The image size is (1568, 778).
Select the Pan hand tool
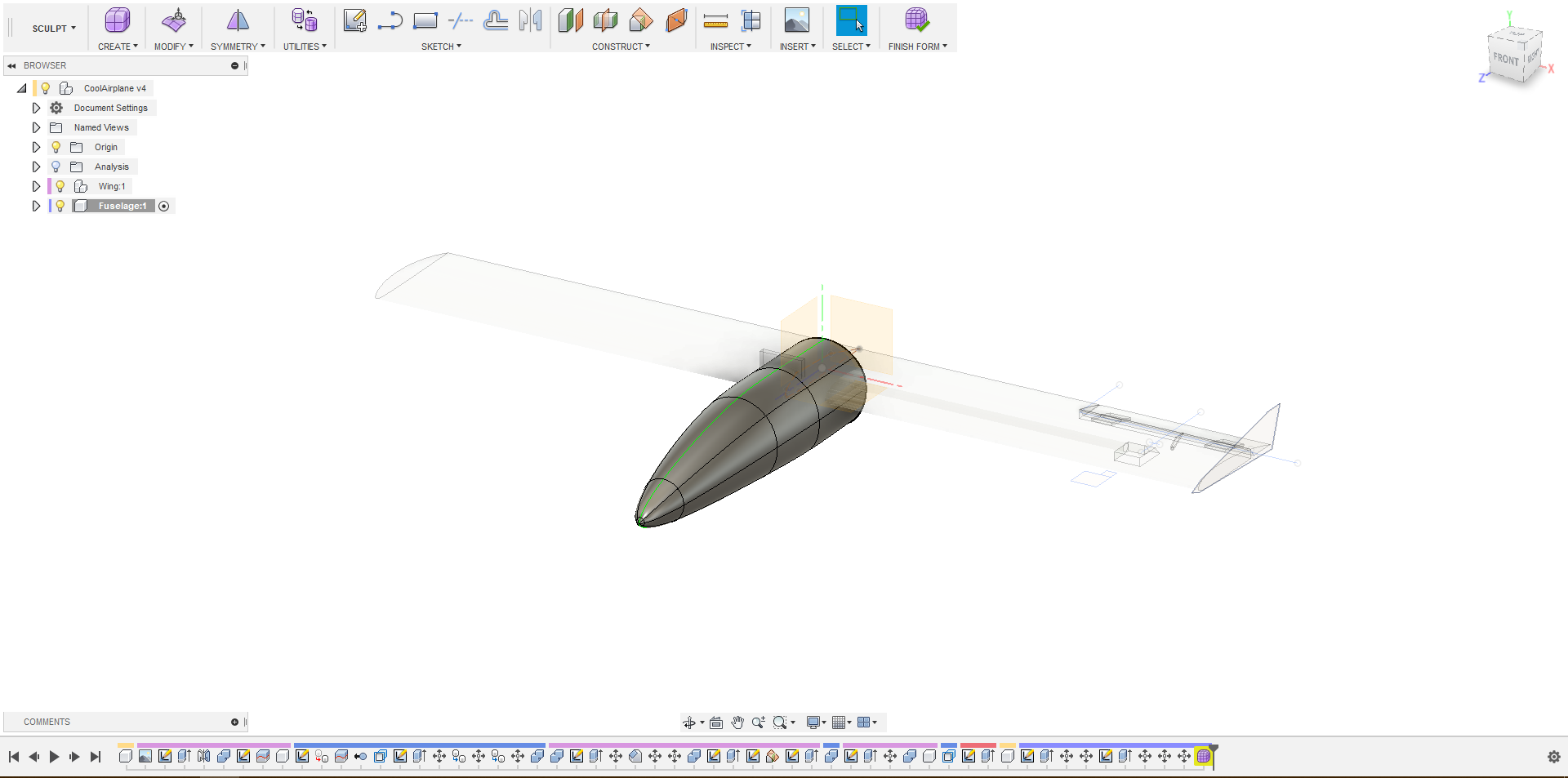tap(737, 722)
